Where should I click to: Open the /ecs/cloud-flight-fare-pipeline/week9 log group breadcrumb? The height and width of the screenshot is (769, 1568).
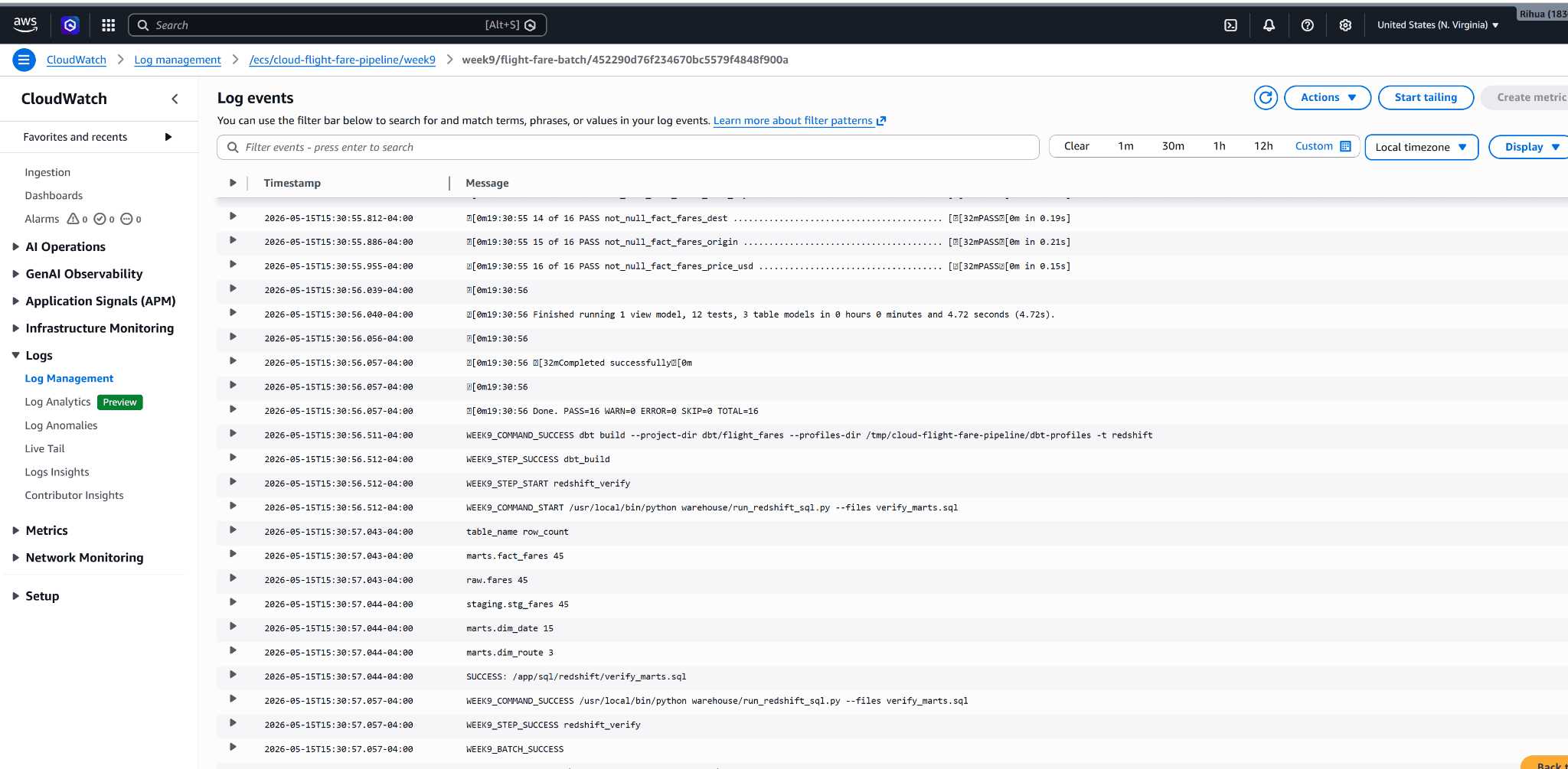click(342, 60)
